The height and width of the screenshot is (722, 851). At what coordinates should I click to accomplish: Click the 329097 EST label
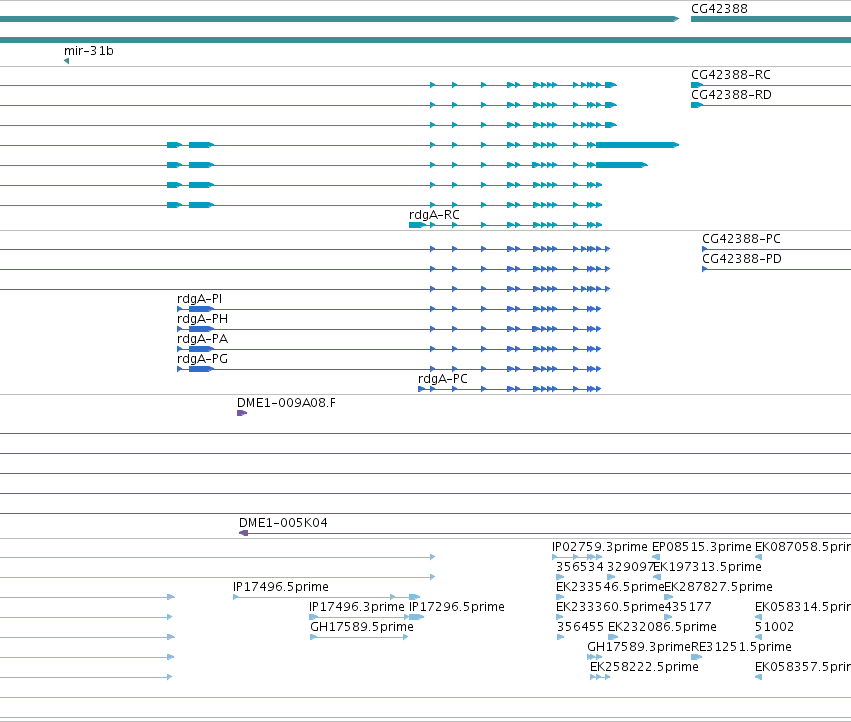coord(630,567)
